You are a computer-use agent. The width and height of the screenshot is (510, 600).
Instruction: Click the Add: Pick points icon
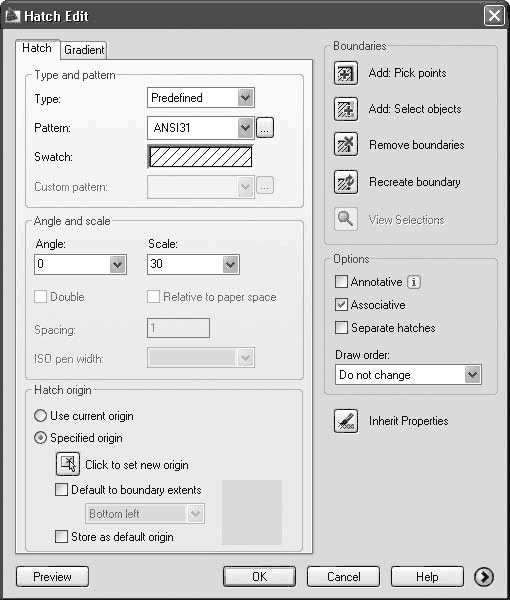pyautogui.click(x=346, y=73)
